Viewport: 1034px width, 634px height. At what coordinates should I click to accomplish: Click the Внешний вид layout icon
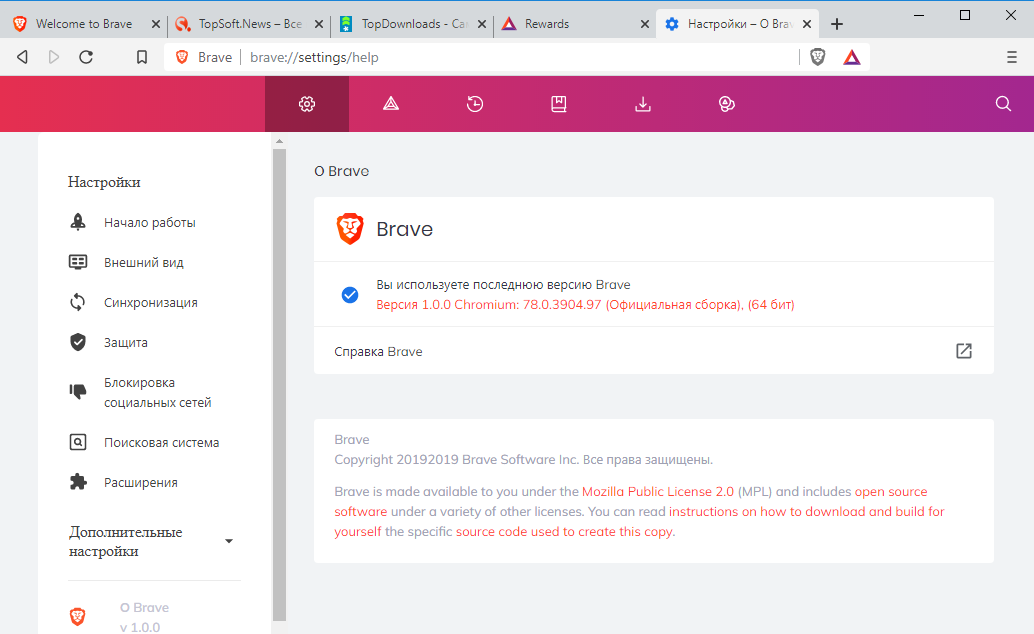coord(78,262)
